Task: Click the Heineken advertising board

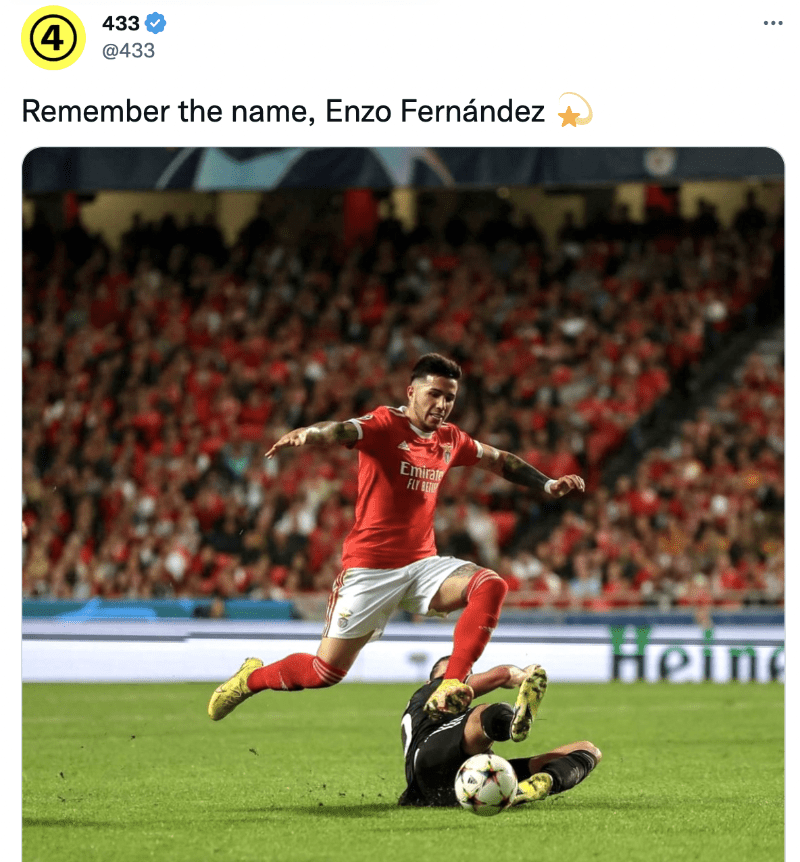Action: coord(697,655)
